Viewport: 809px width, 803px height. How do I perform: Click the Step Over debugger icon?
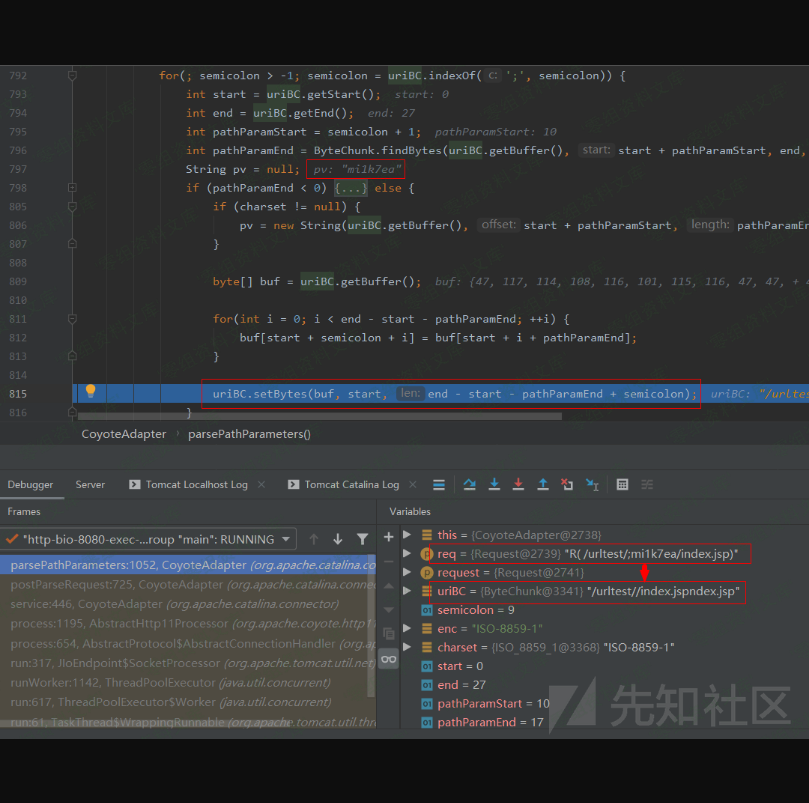click(x=470, y=485)
